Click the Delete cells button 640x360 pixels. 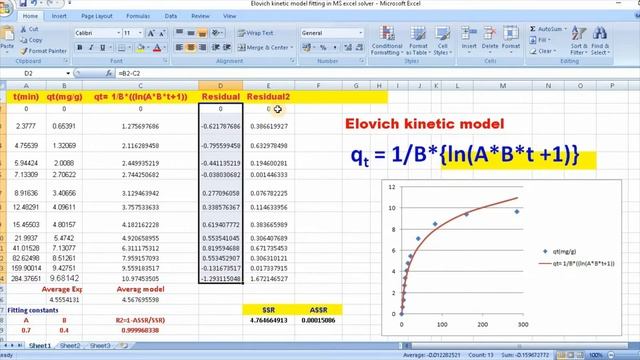(490, 39)
